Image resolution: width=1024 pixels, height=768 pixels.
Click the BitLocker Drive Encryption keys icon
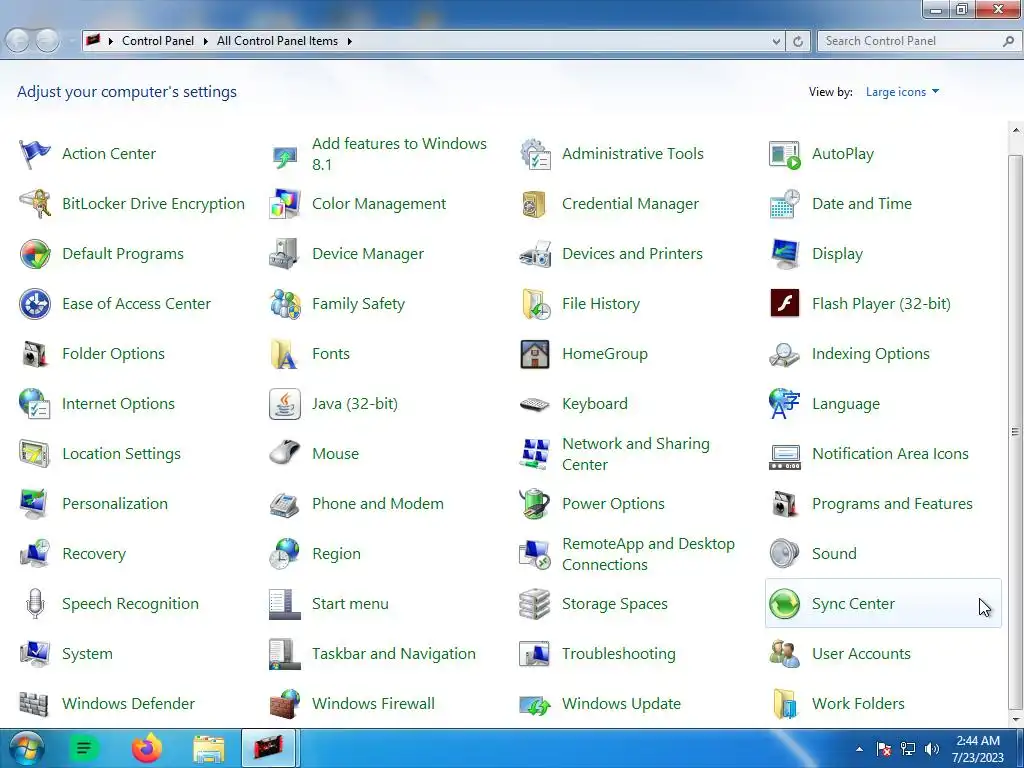35,204
